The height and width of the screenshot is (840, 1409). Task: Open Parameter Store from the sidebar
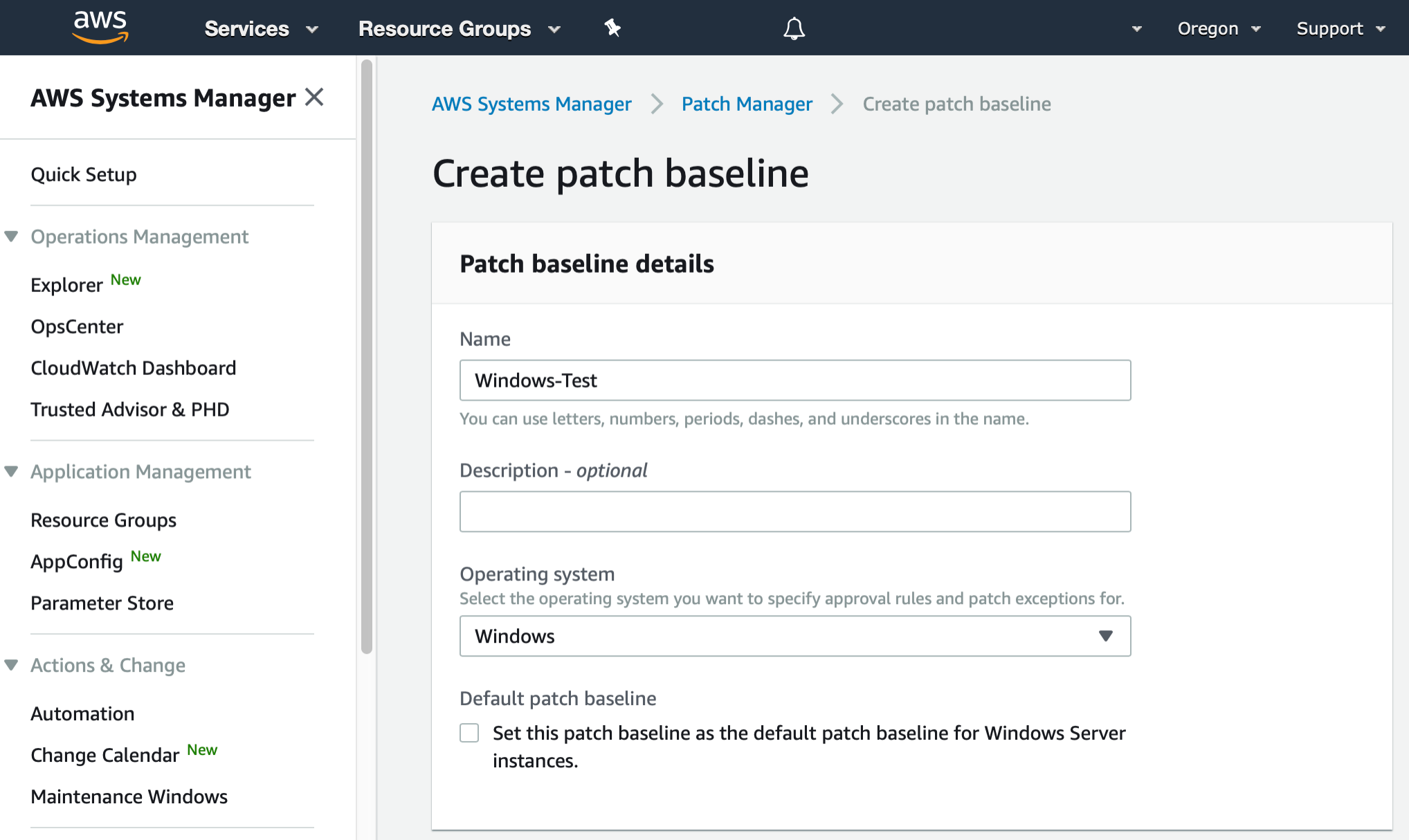[x=102, y=603]
